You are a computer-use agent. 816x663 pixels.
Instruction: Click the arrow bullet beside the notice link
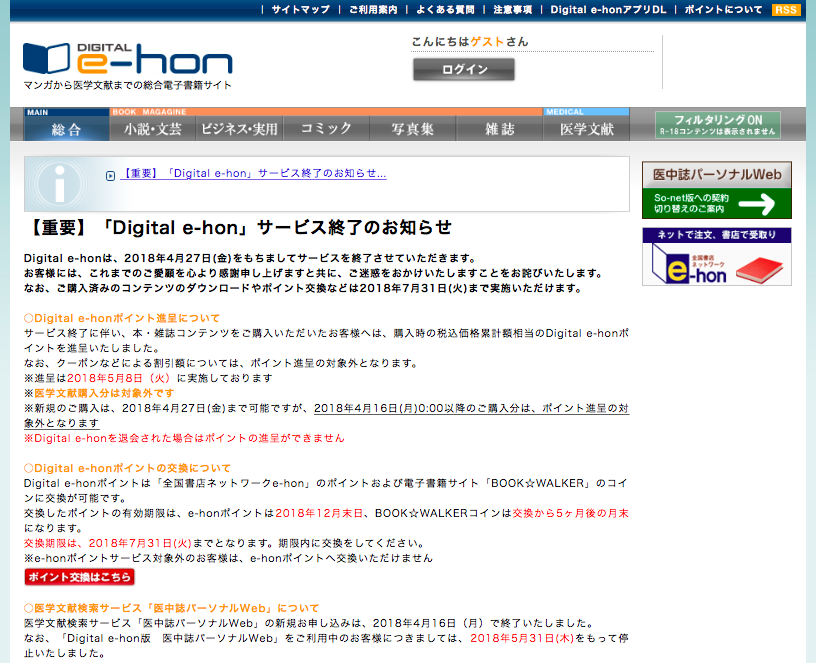point(110,176)
